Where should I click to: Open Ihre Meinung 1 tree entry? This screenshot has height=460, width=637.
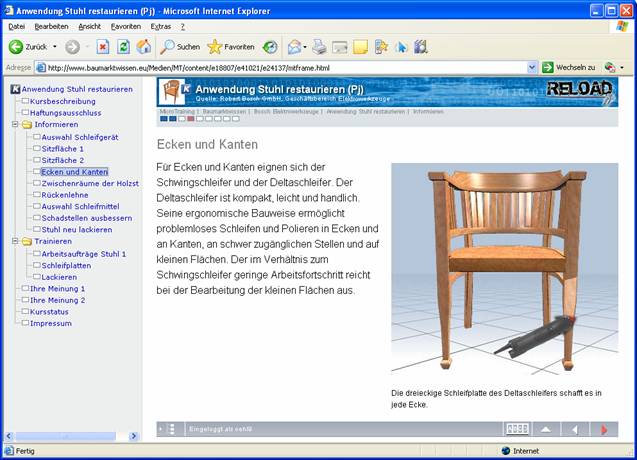click(57, 289)
